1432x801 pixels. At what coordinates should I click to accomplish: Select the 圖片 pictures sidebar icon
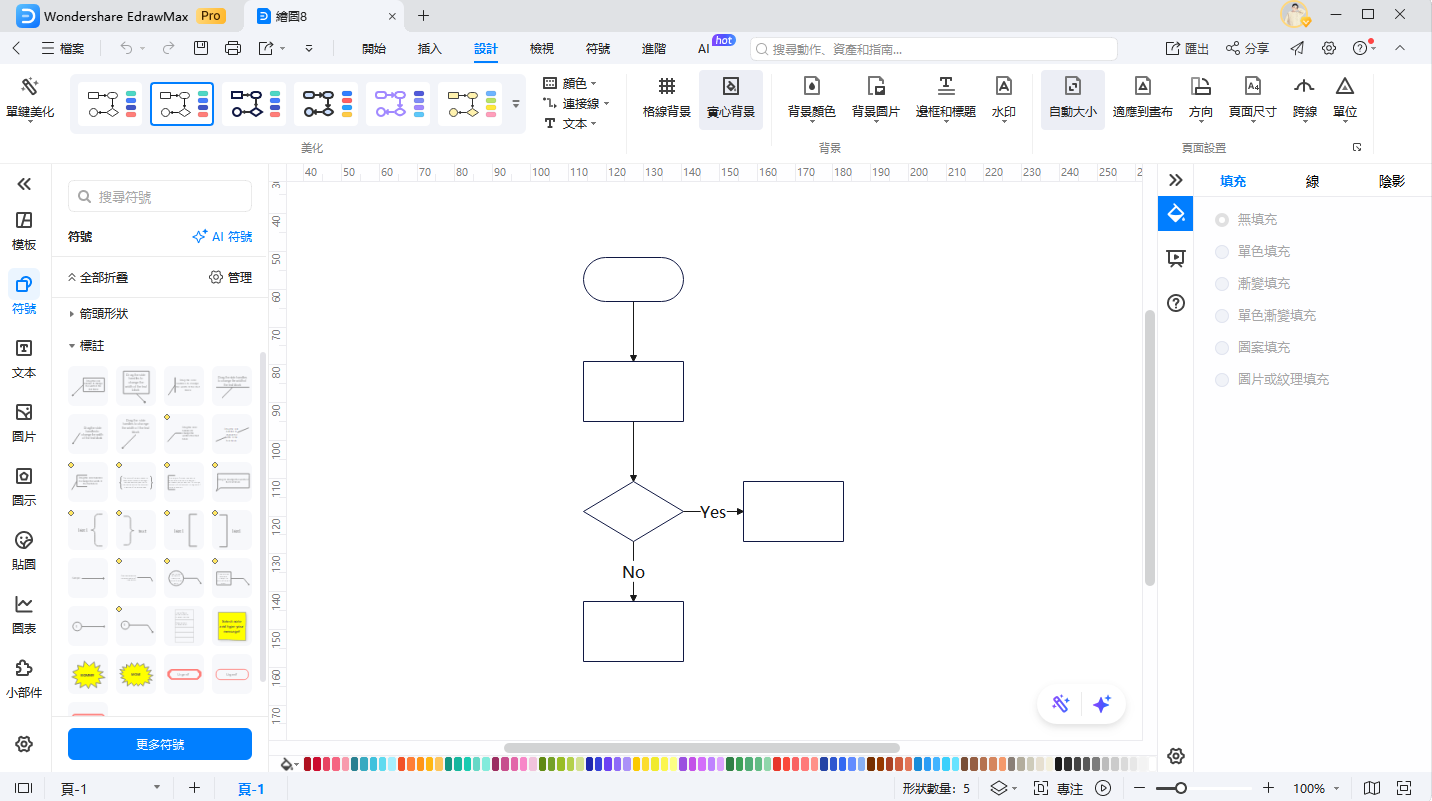pyautogui.click(x=25, y=421)
